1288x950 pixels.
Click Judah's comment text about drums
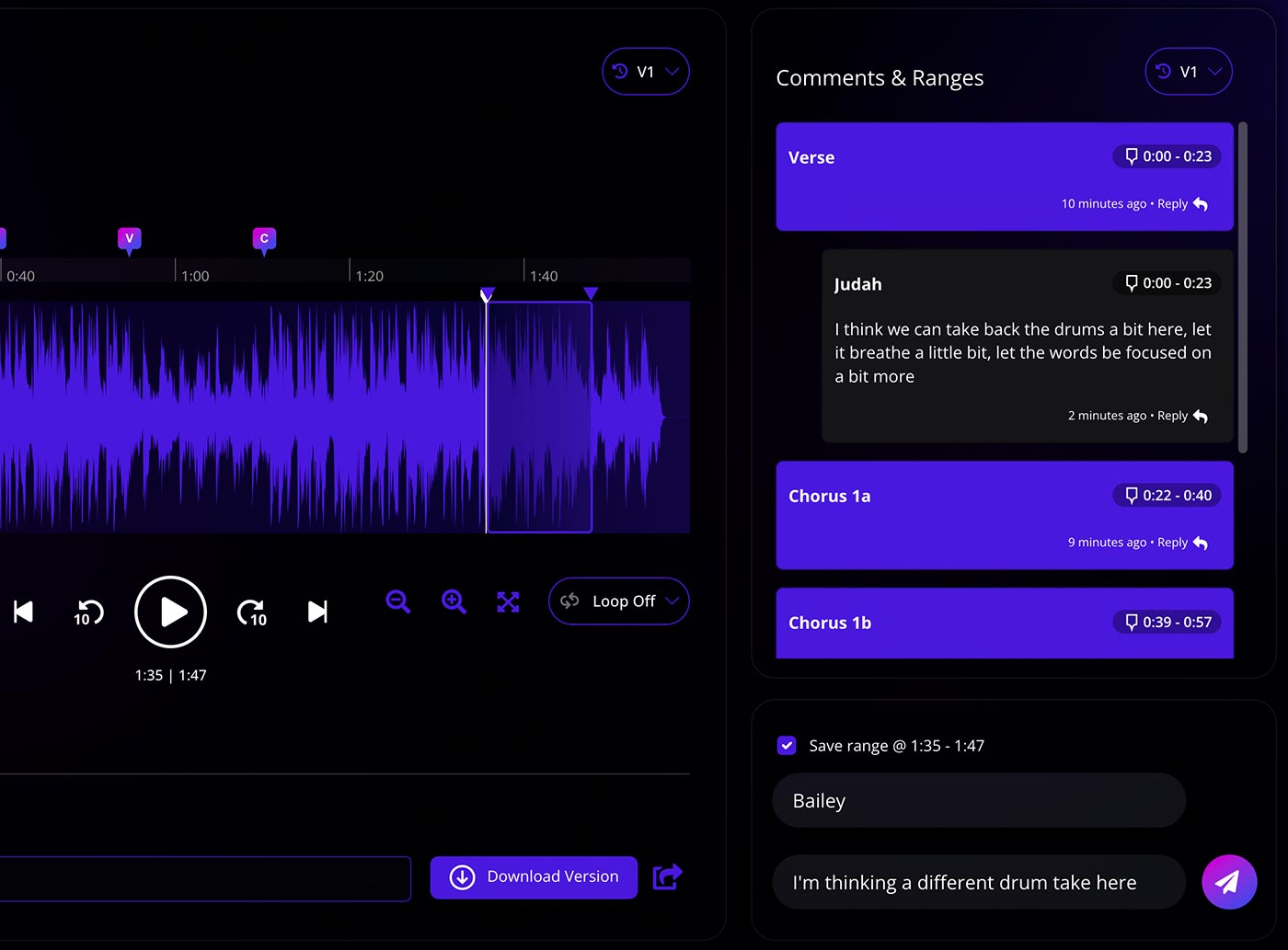1023,352
